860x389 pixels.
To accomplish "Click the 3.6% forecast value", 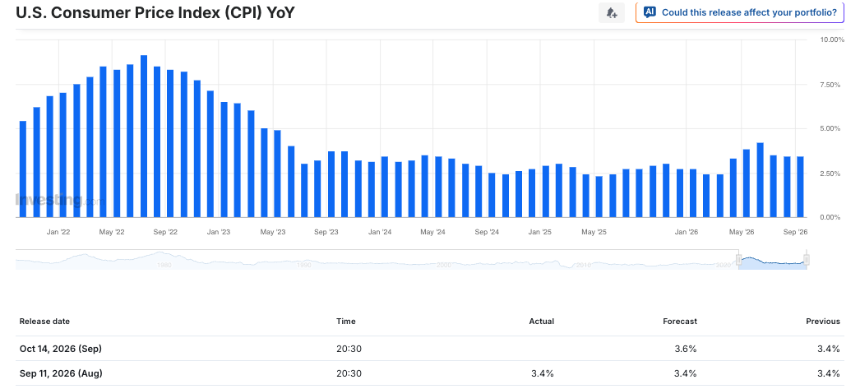I will [x=686, y=348].
